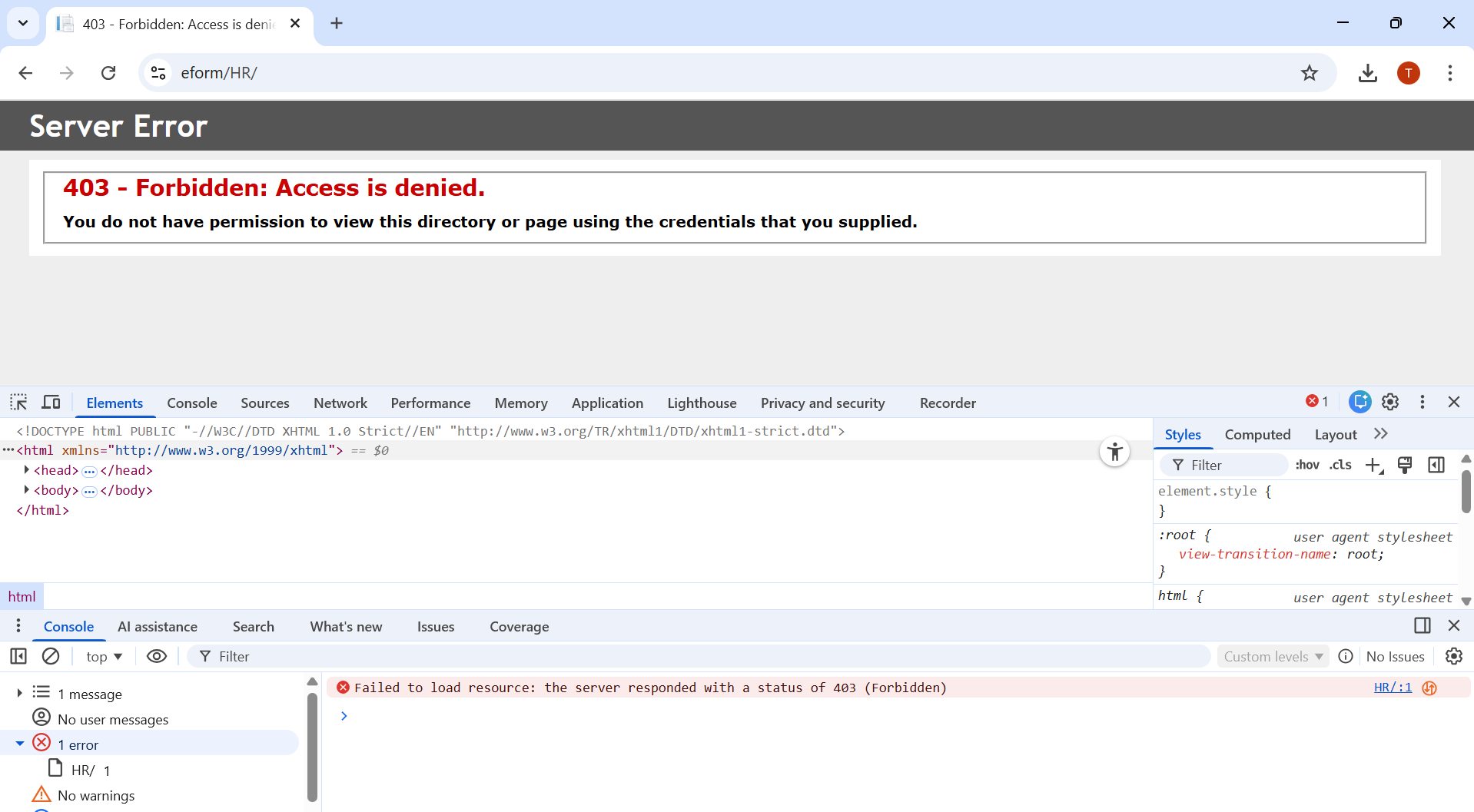Screen dimensions: 1474x812
Task: Open the top JavaScript context dropdown
Action: point(104,656)
